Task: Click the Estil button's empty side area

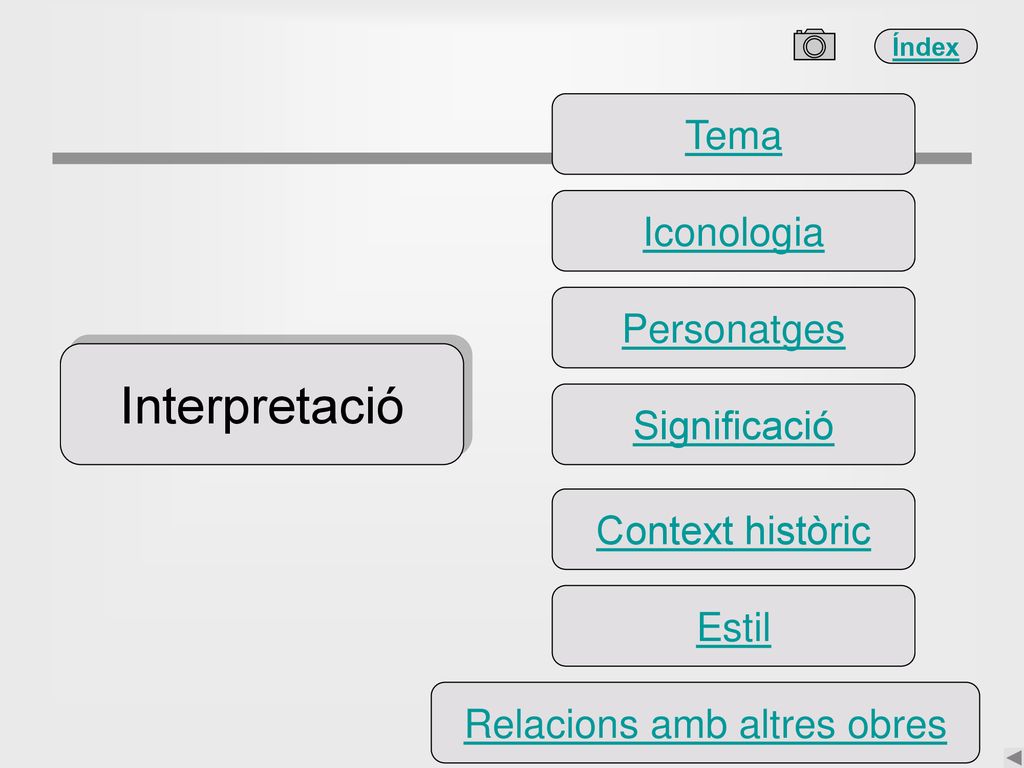Action: coord(620,626)
